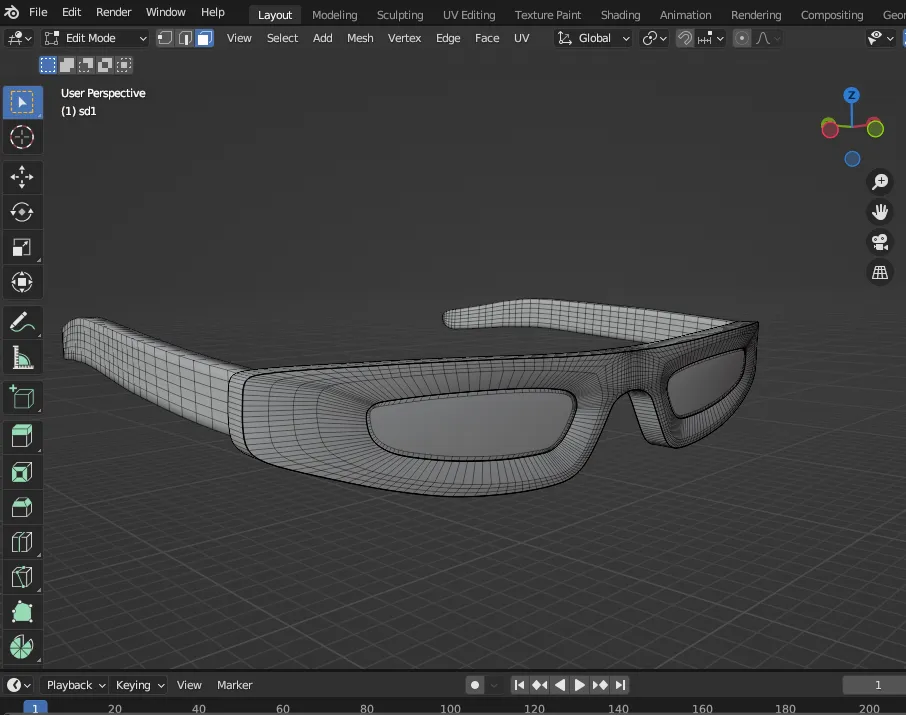Expand the Playback dropdown
The image size is (906, 715).
click(76, 685)
